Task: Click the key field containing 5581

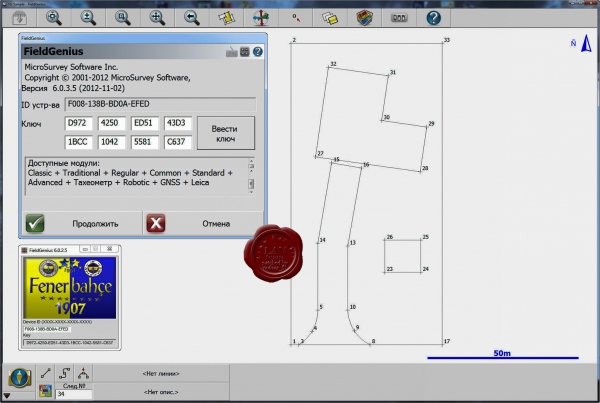Action: [x=145, y=142]
